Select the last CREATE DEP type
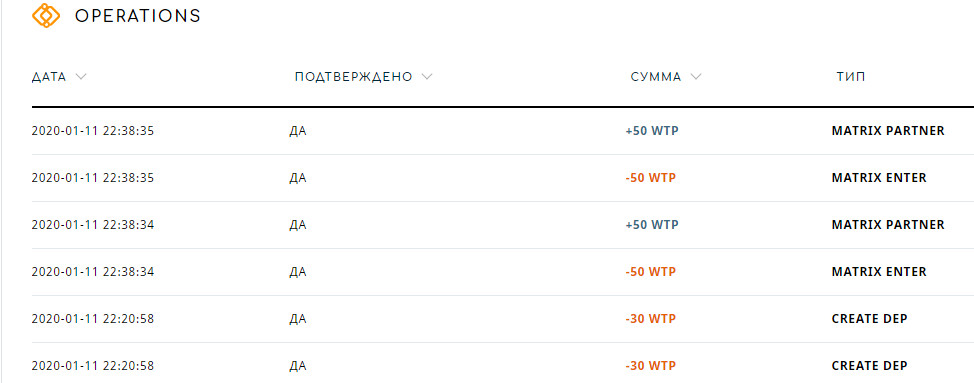This screenshot has height=383, width=974. coord(870,366)
